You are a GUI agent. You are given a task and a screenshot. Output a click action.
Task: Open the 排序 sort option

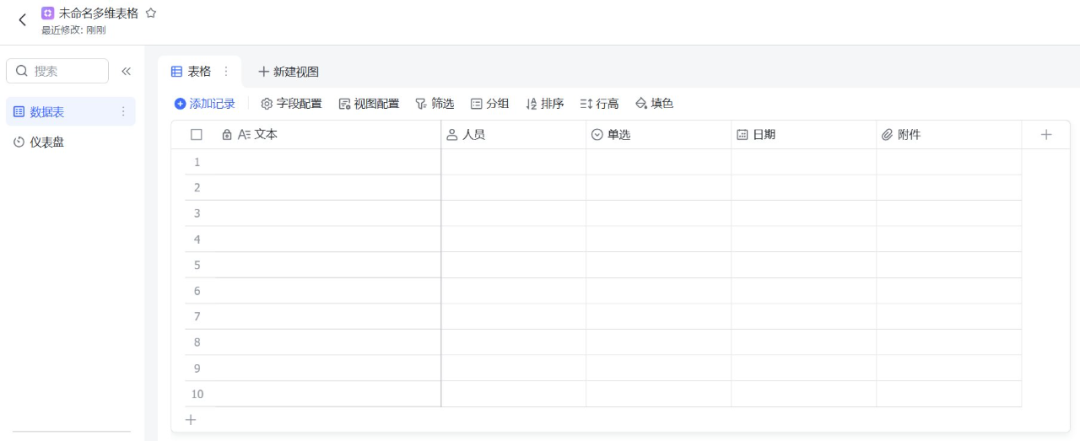click(x=545, y=104)
